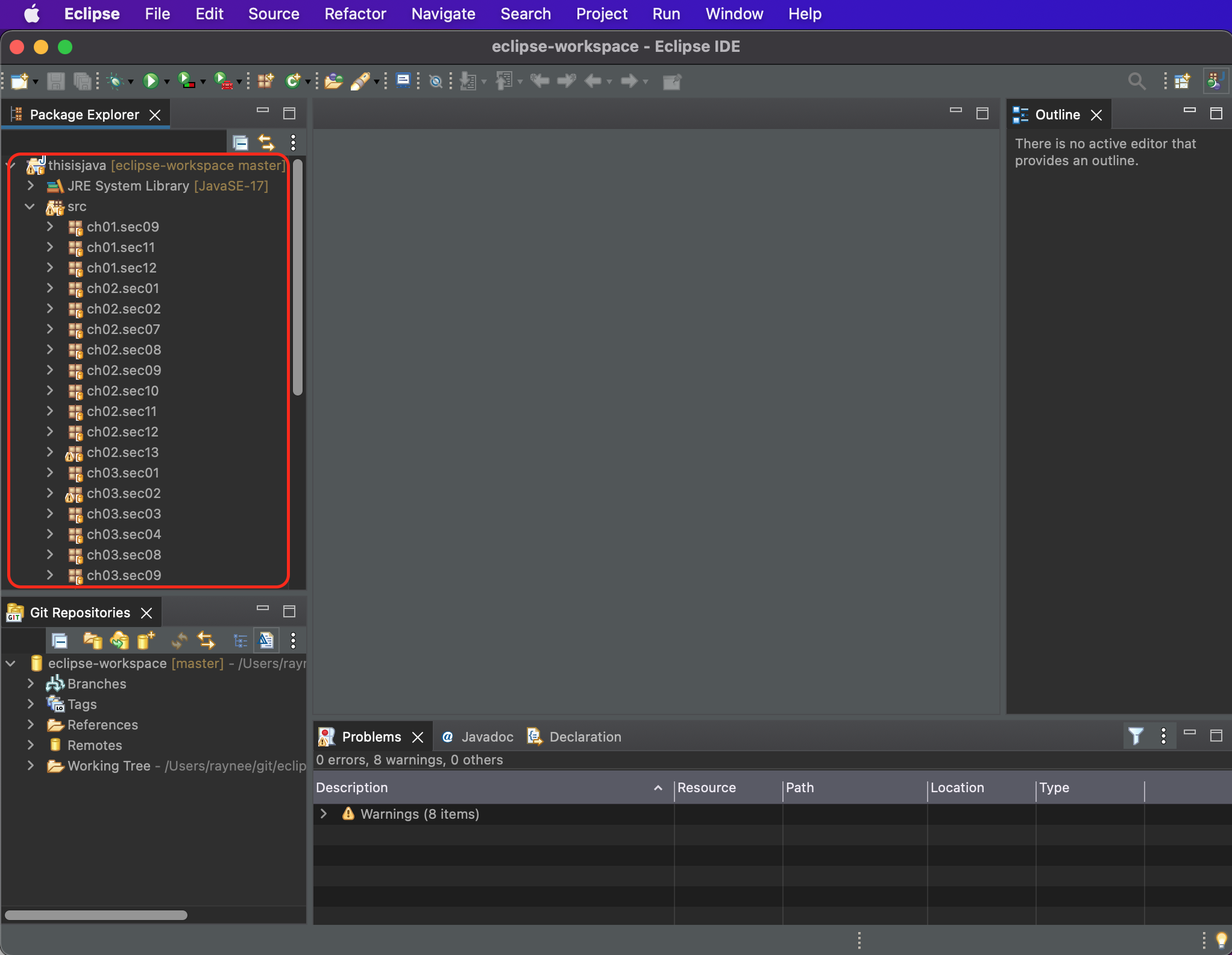Image resolution: width=1232 pixels, height=955 pixels.
Task: Toggle Link with Editor in Git Repositories
Action: (x=206, y=640)
